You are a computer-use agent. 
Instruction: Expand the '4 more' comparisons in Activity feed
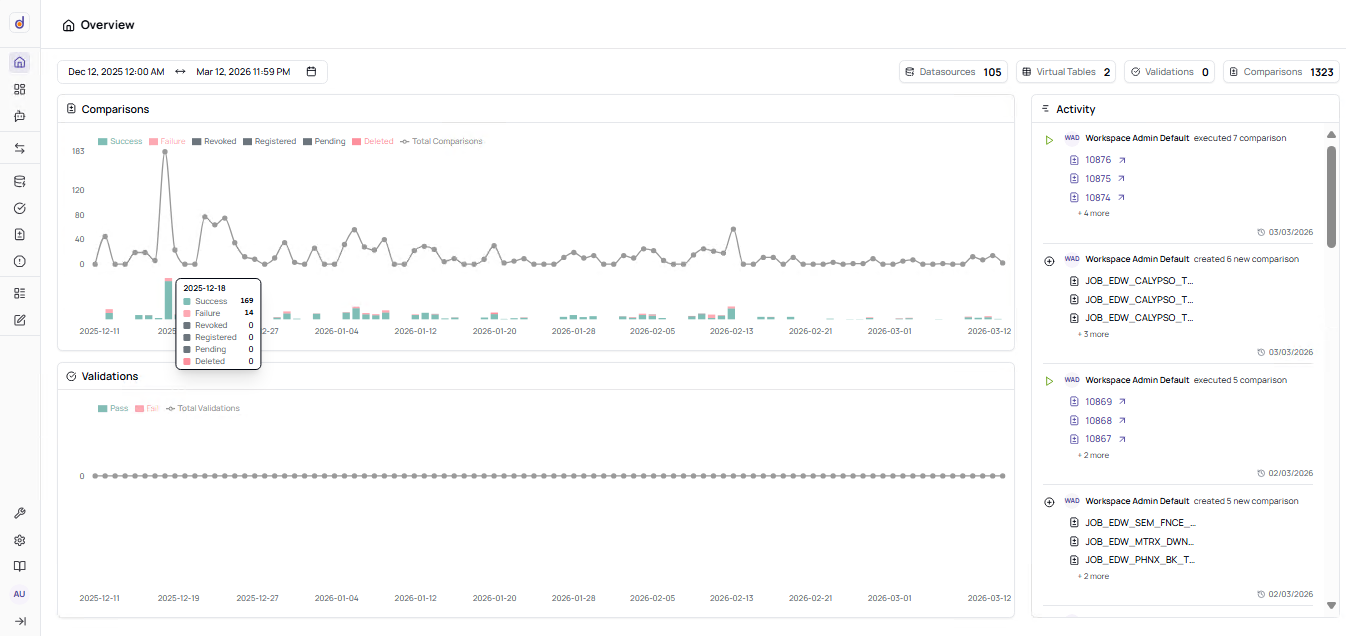pos(1092,213)
